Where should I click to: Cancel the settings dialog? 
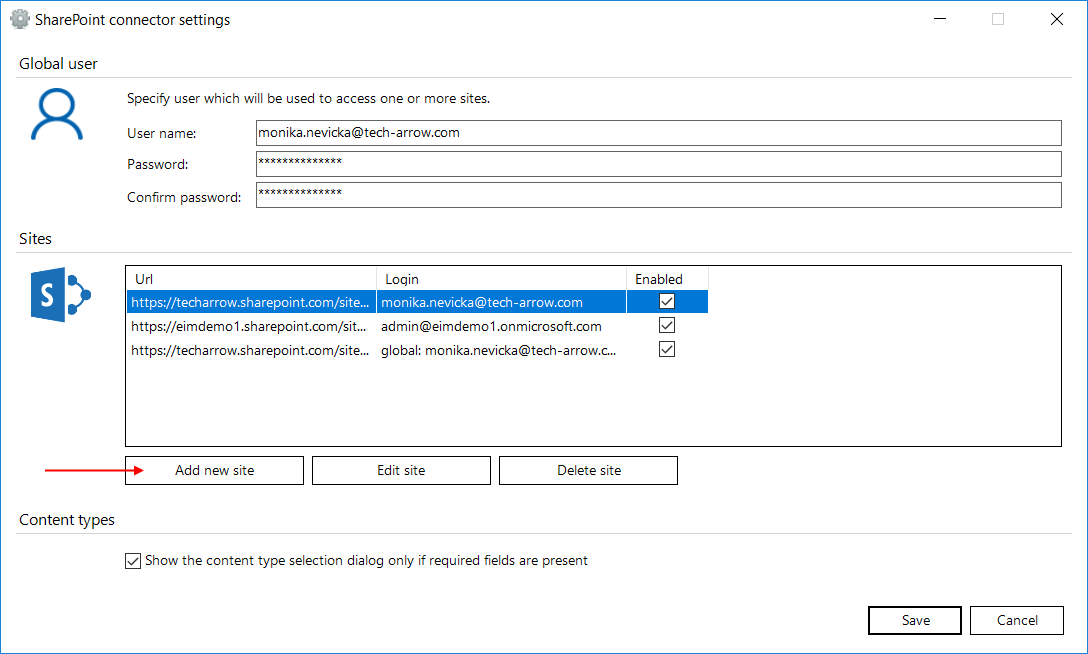click(1017, 620)
